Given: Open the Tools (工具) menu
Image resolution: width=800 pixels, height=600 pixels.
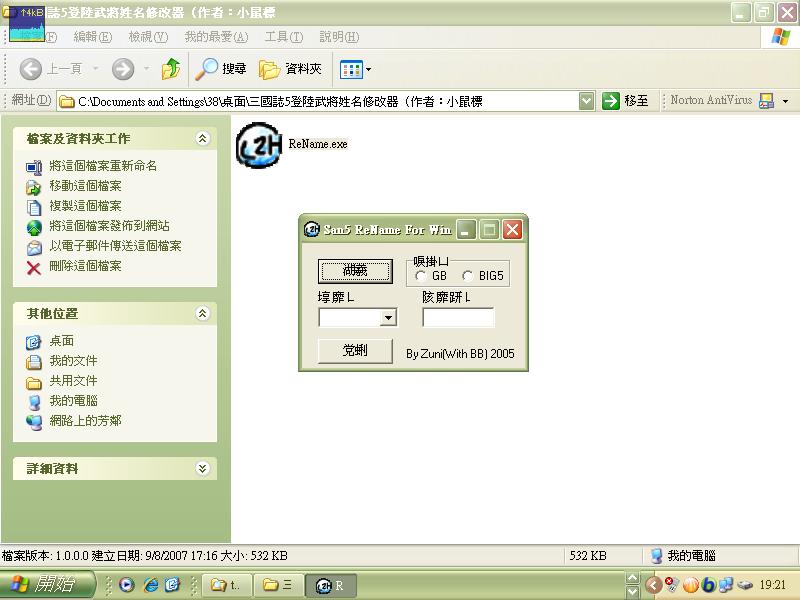Looking at the screenshot, I should tap(283, 37).
